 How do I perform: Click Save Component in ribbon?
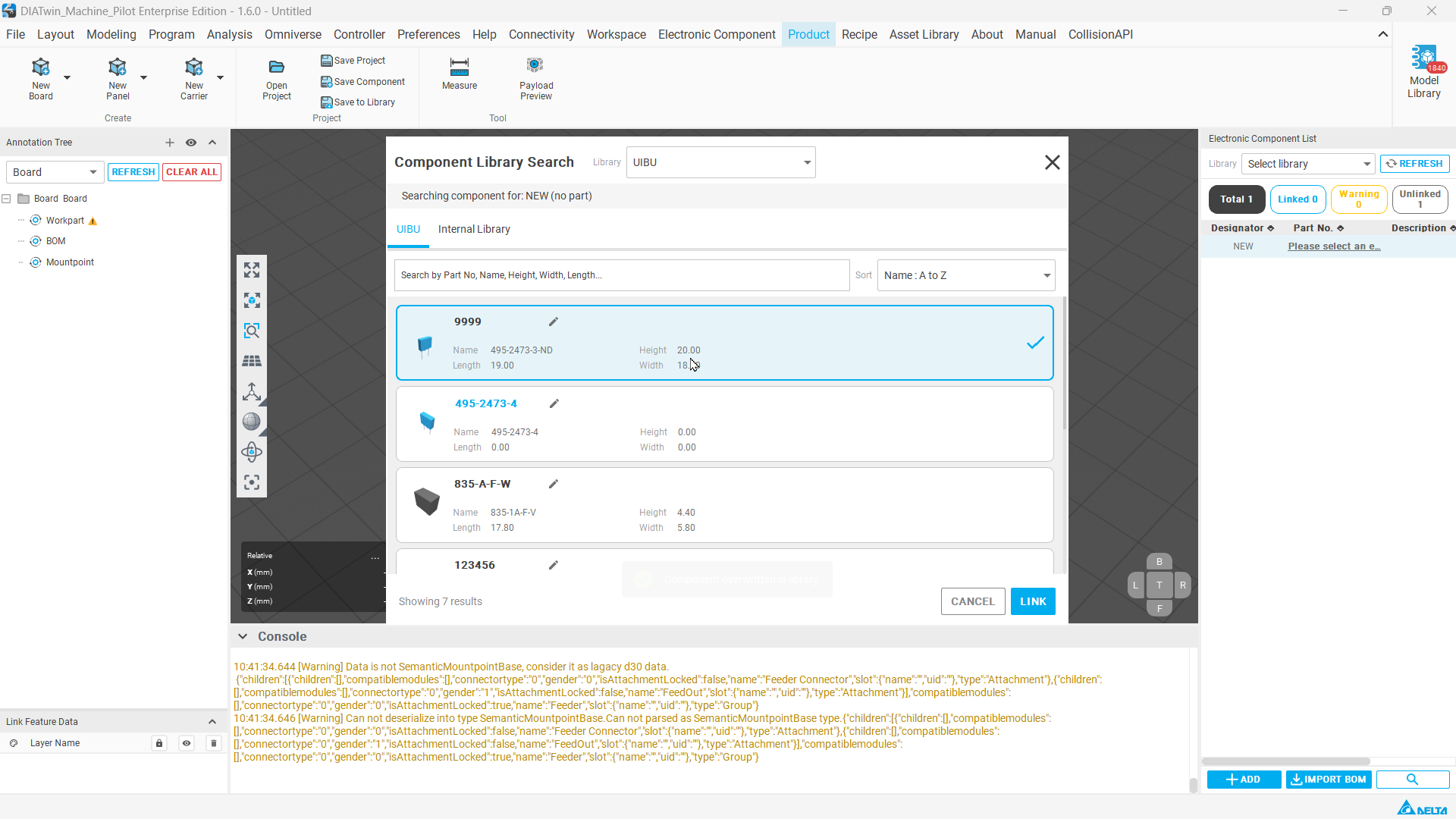point(363,82)
